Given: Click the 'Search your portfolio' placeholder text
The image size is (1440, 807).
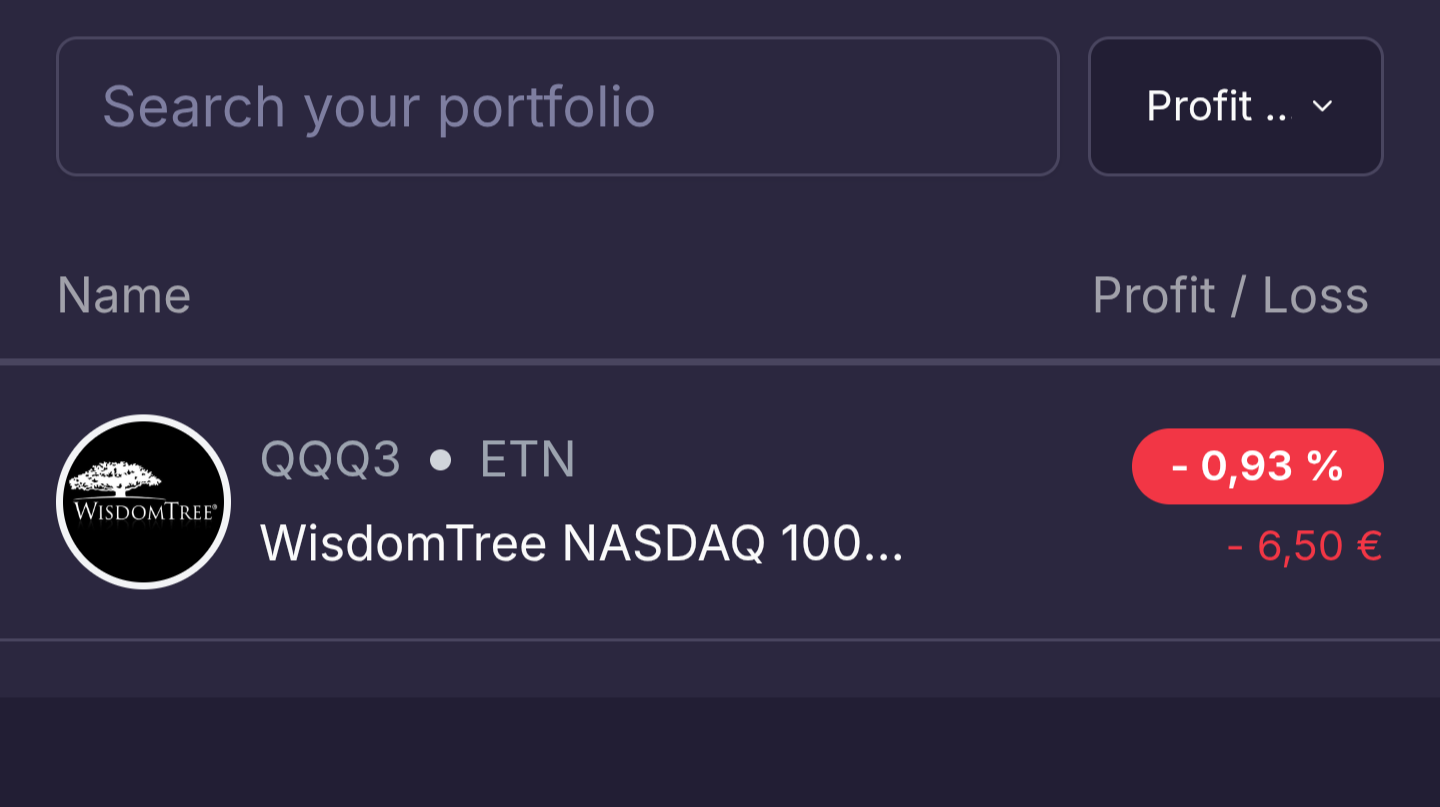Looking at the screenshot, I should [378, 106].
